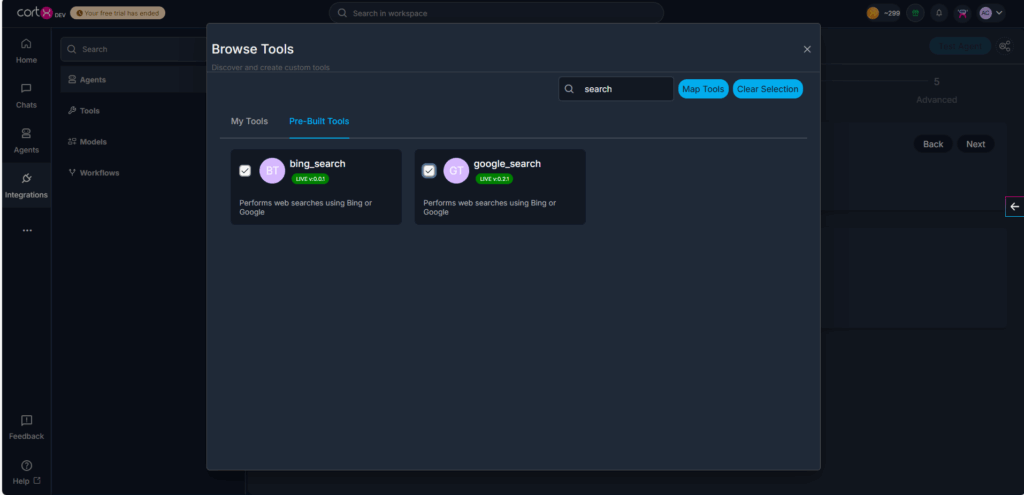1024x495 pixels.
Task: Select the Pre-Built Tools tab
Action: click(x=319, y=121)
